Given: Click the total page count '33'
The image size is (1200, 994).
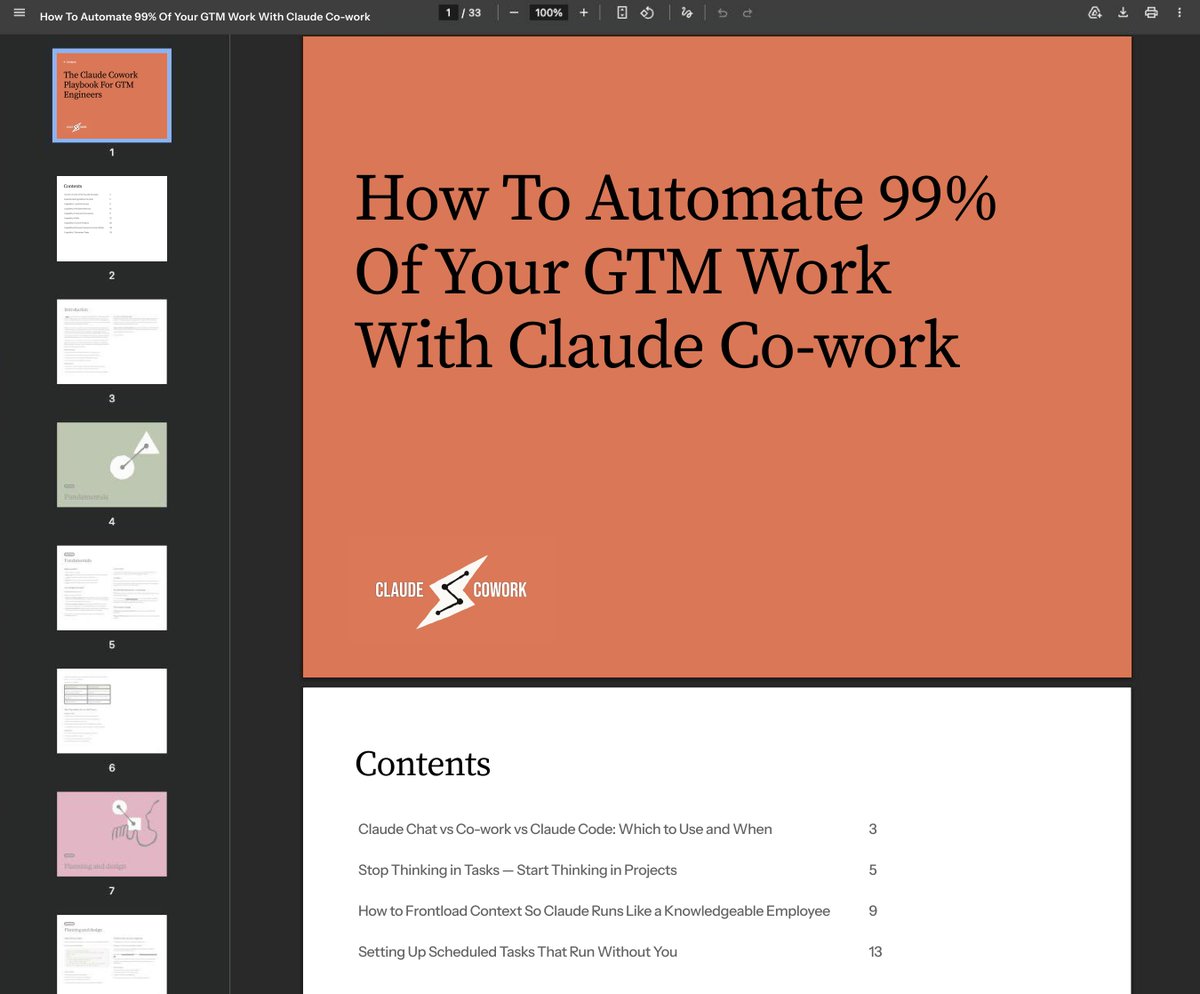Looking at the screenshot, I should point(474,13).
